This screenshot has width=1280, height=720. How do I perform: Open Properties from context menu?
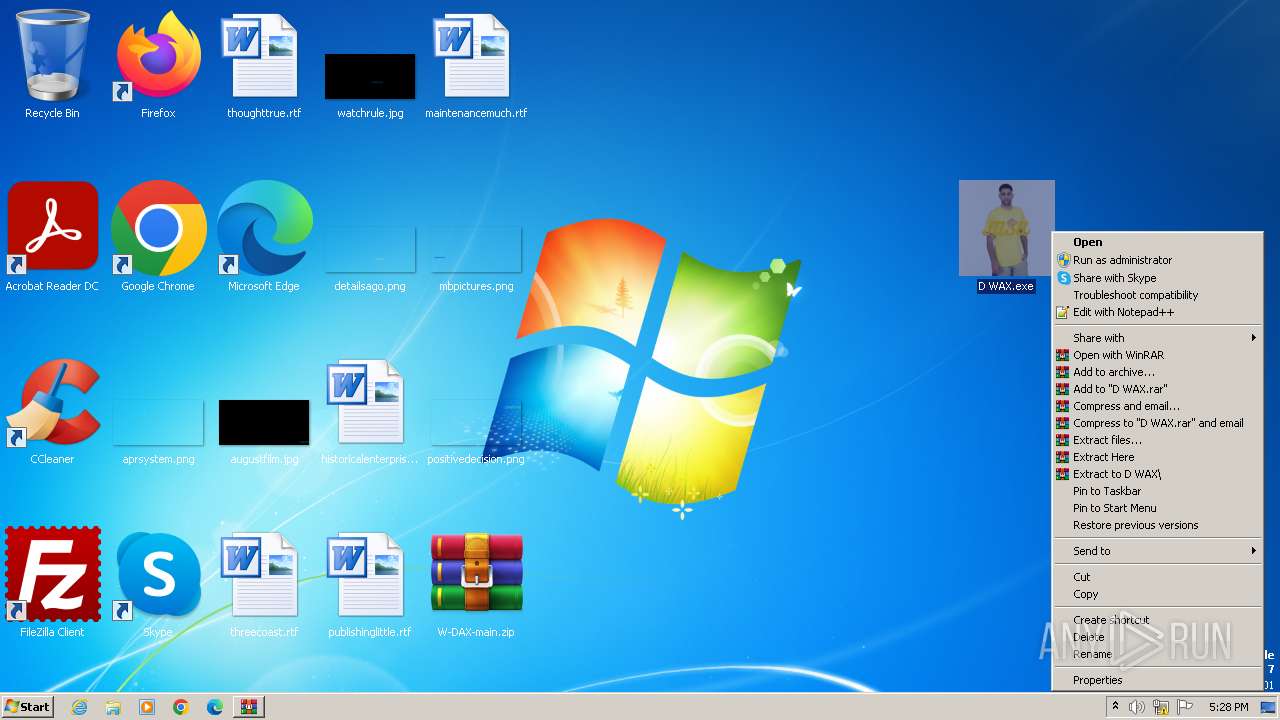point(1158,680)
